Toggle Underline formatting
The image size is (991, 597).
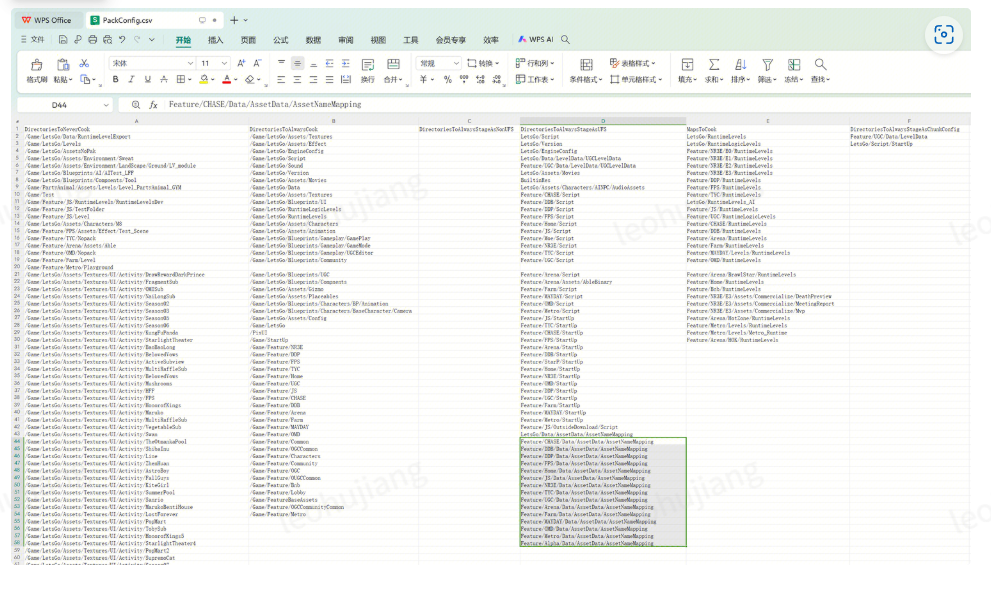coord(148,80)
